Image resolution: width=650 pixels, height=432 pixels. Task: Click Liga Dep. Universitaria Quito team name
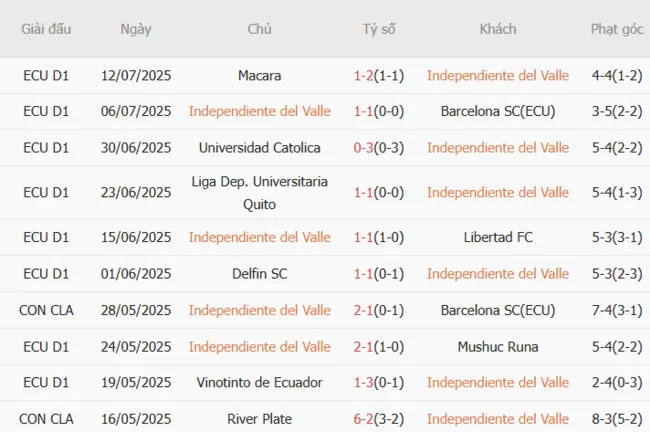tap(260, 192)
